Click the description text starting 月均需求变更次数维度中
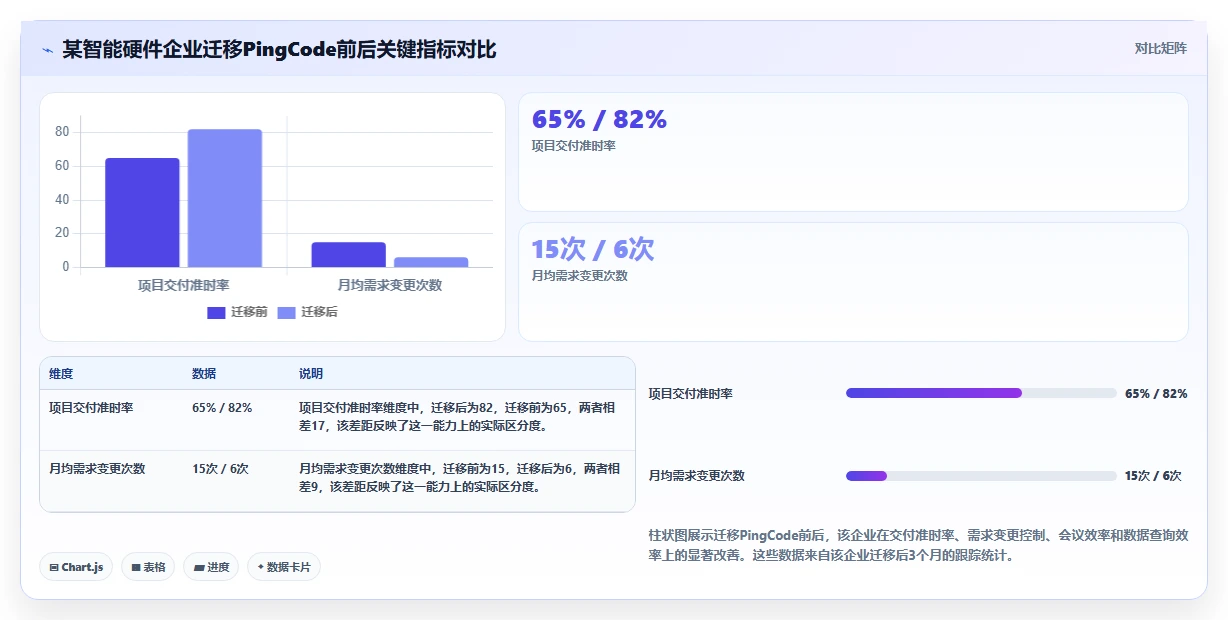The width and height of the screenshot is (1228, 620). click(x=460, y=477)
